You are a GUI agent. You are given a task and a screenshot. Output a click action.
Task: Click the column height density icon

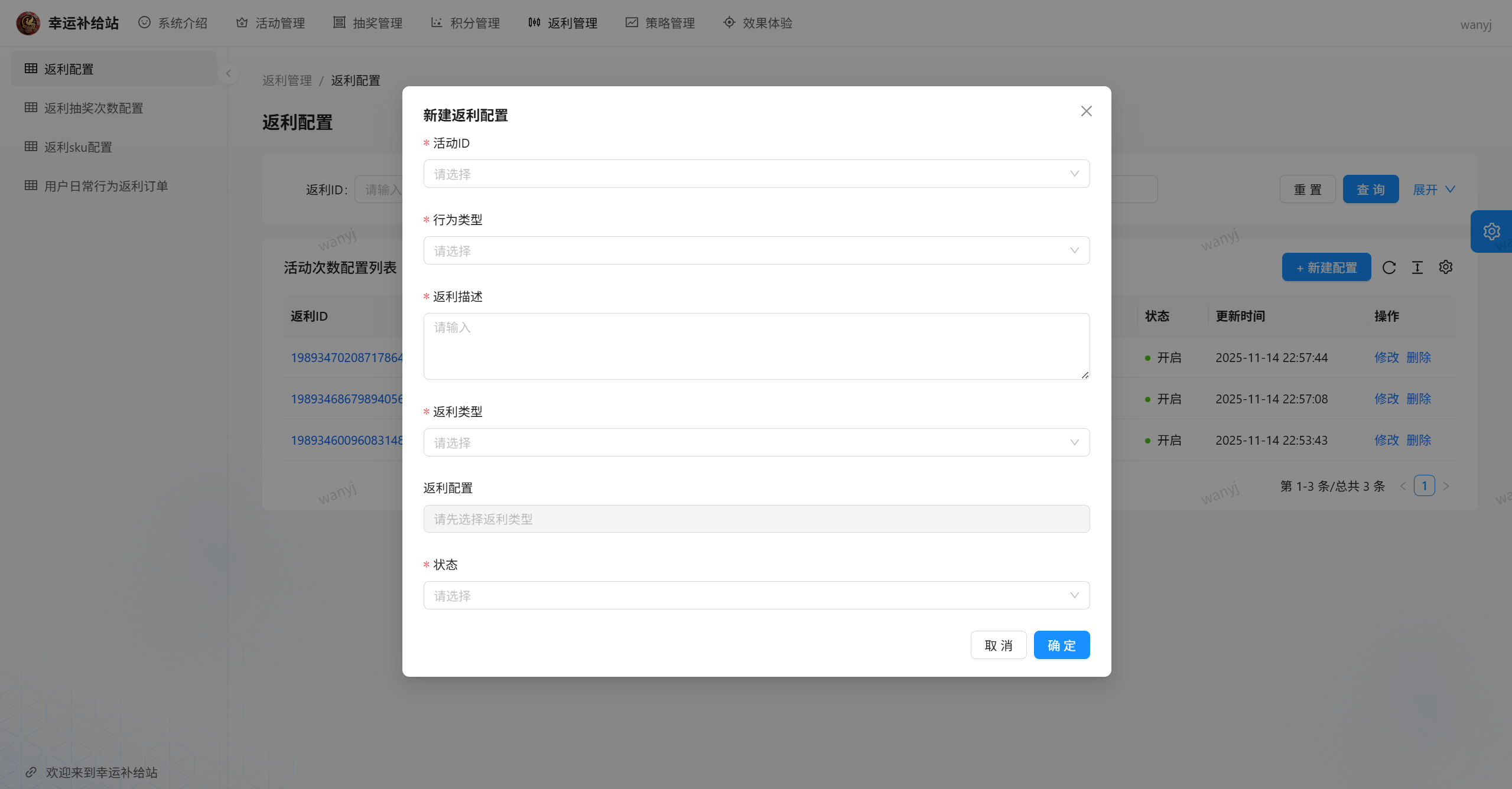pyautogui.click(x=1417, y=268)
